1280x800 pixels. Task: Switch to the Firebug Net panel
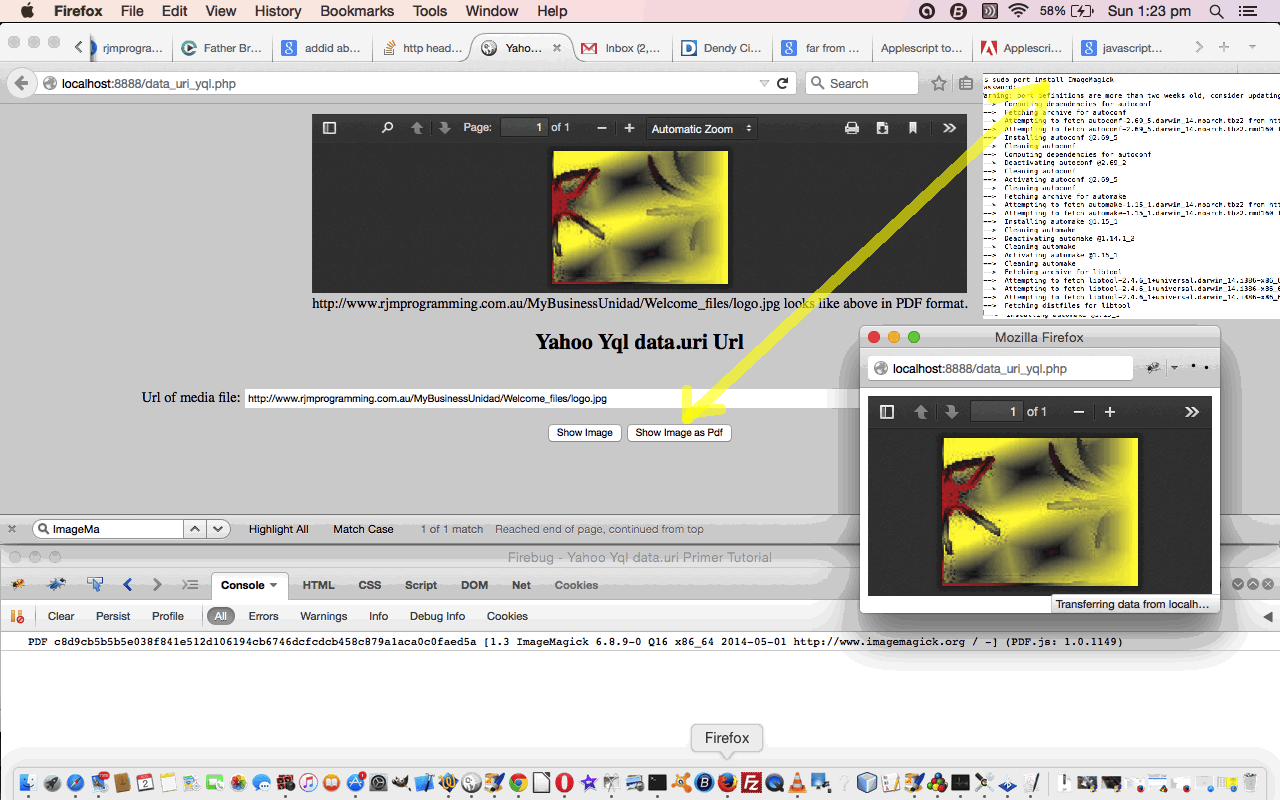pyautogui.click(x=521, y=585)
